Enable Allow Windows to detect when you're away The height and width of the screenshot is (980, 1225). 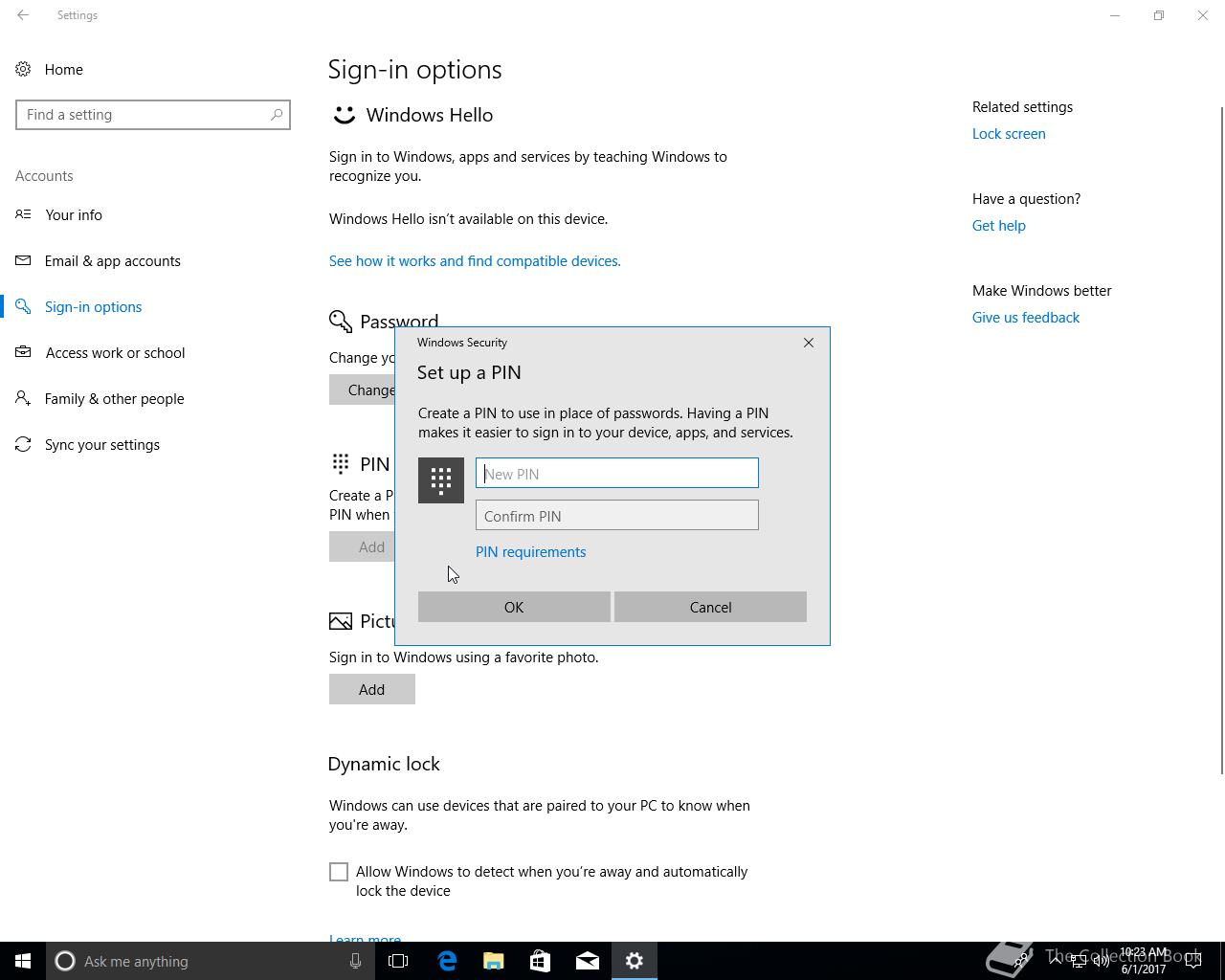click(x=339, y=872)
